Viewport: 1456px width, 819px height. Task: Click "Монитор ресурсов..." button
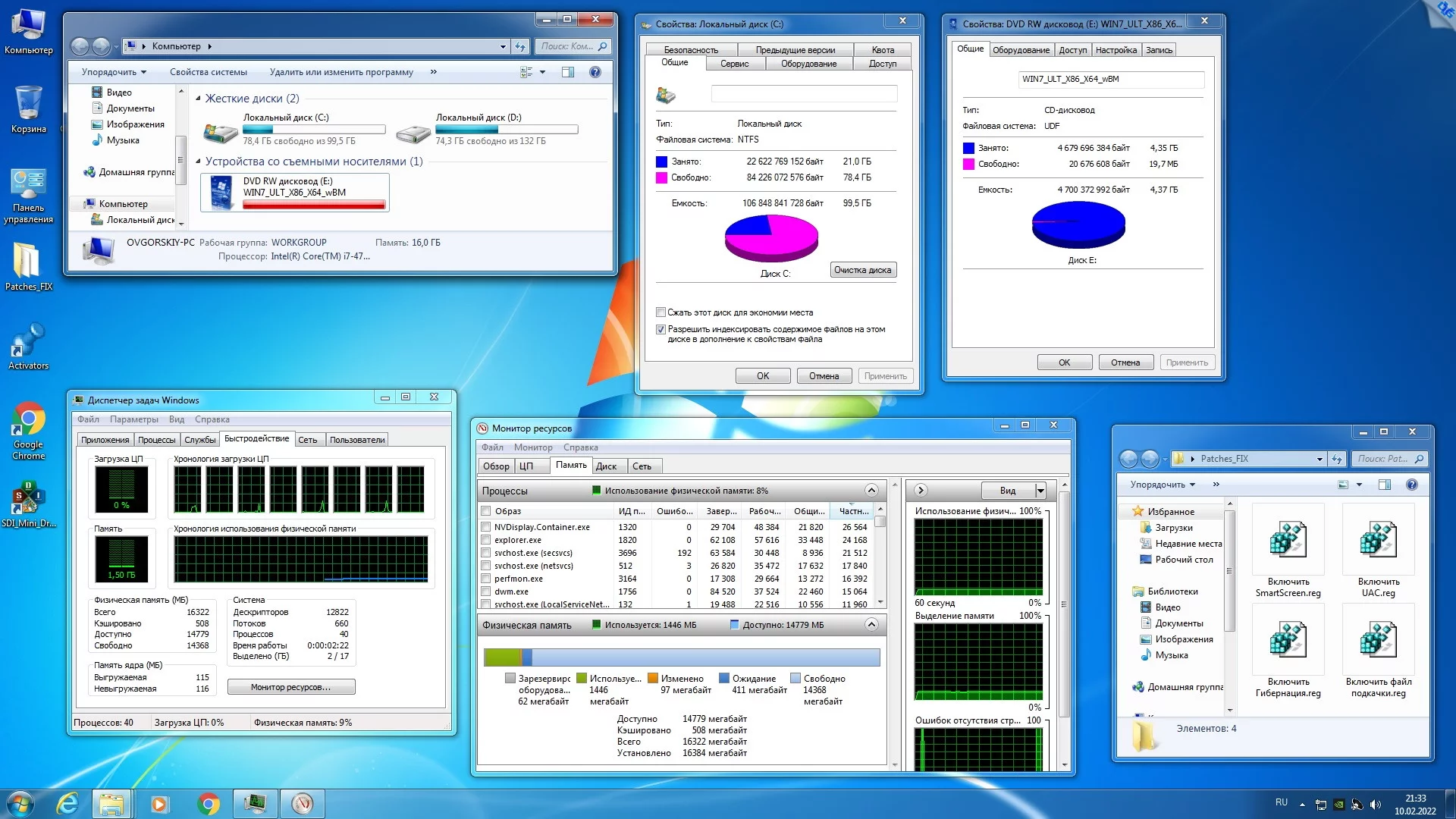[x=291, y=687]
